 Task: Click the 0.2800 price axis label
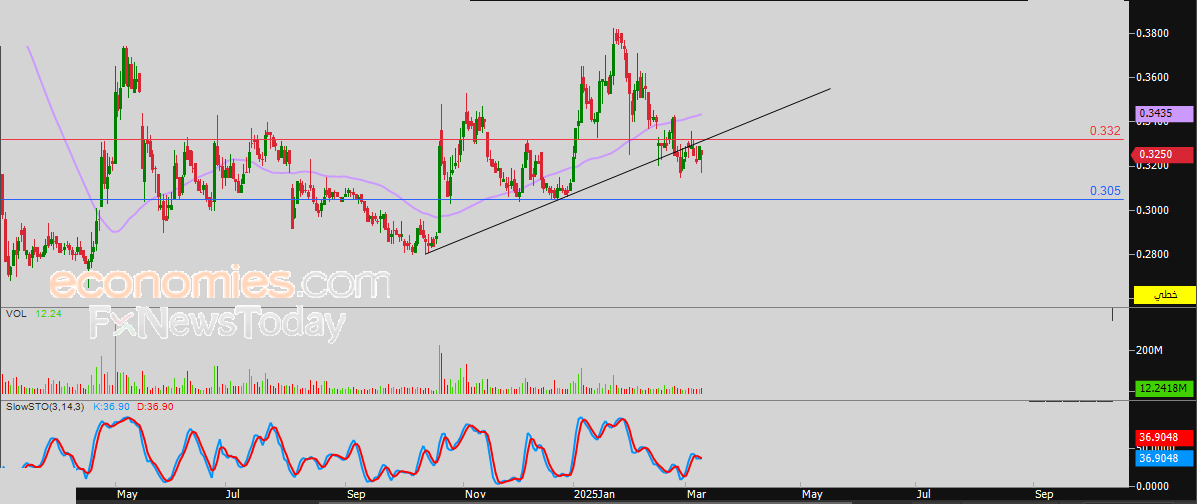(x=1153, y=254)
